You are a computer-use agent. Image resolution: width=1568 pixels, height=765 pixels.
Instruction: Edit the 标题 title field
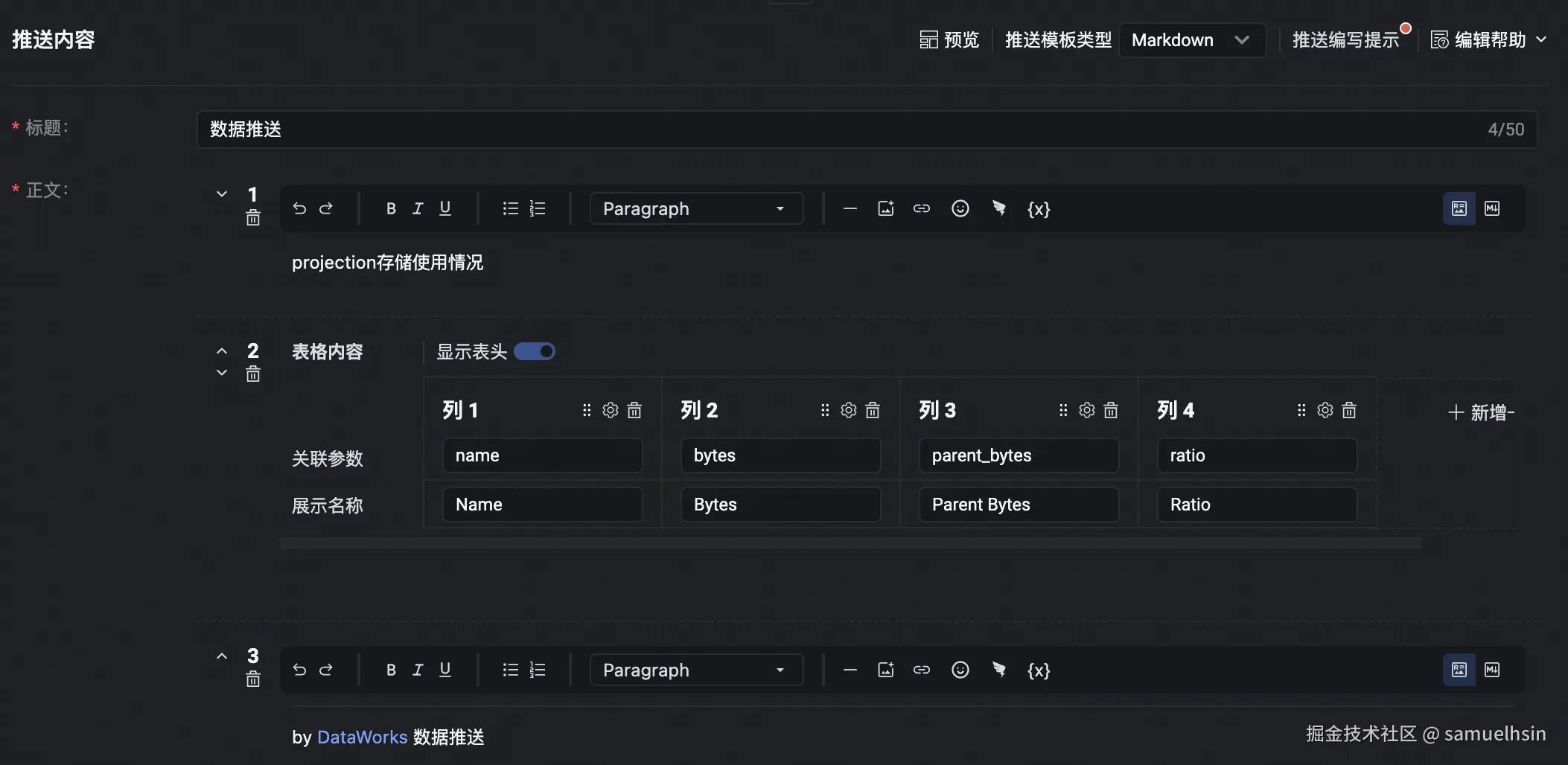867,129
